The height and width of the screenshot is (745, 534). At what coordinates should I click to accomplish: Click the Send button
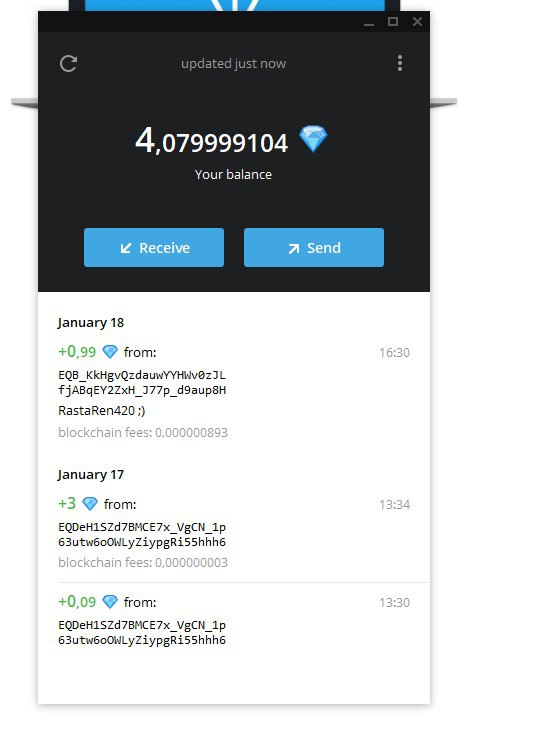click(x=314, y=248)
